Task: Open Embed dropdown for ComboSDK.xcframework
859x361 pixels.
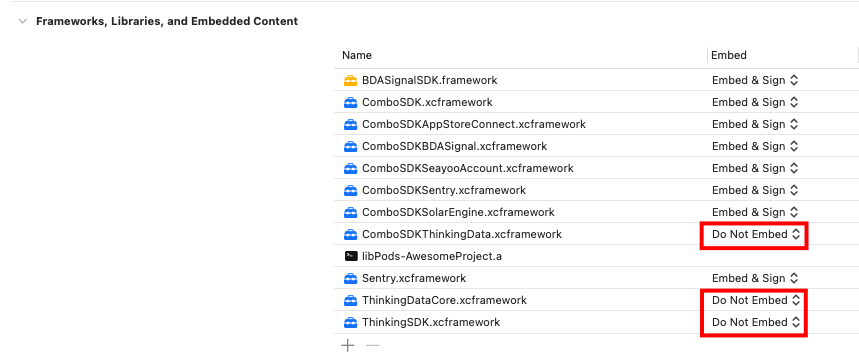Action: coord(755,102)
